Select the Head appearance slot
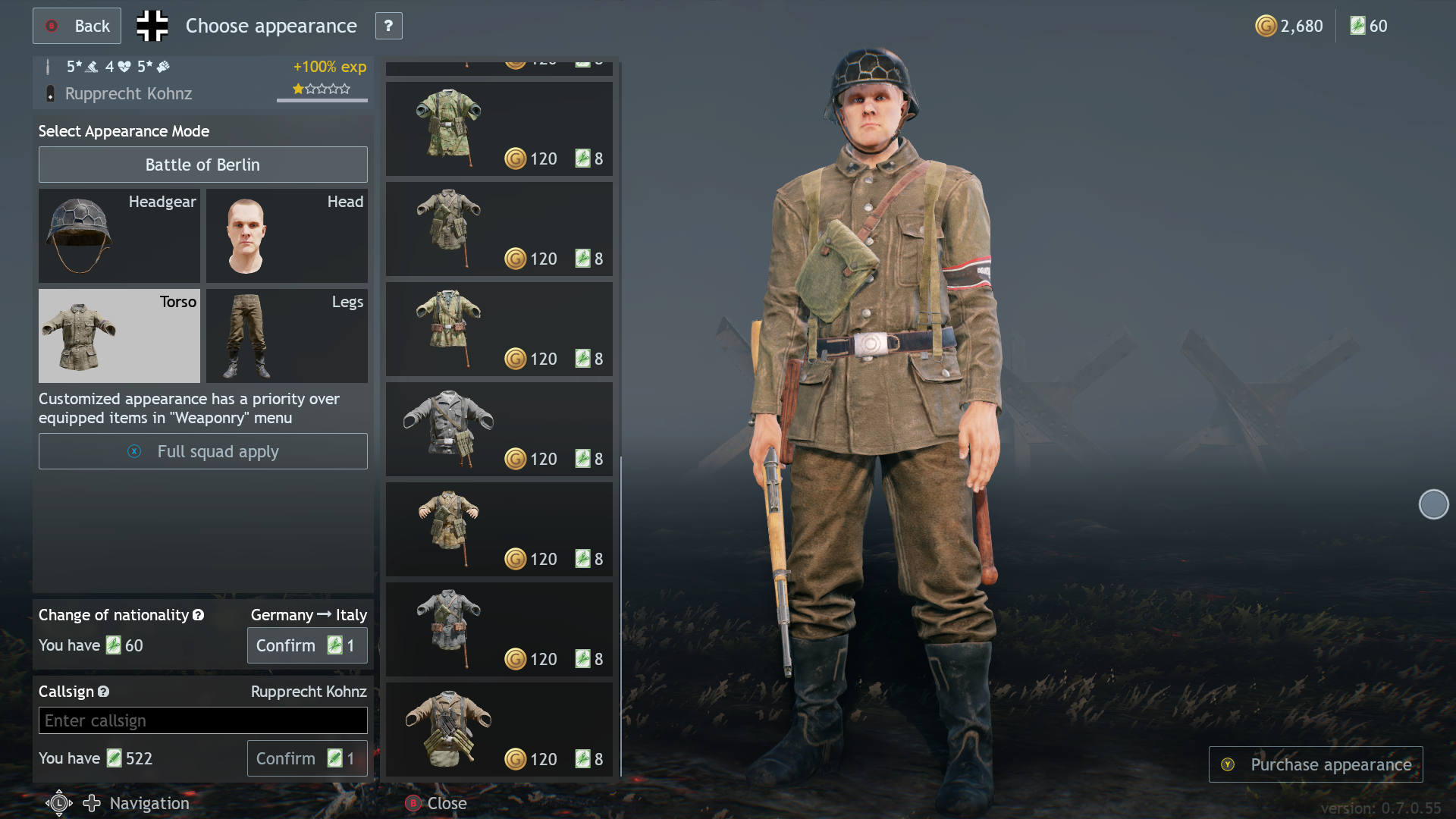The image size is (1456, 819). 287,236
